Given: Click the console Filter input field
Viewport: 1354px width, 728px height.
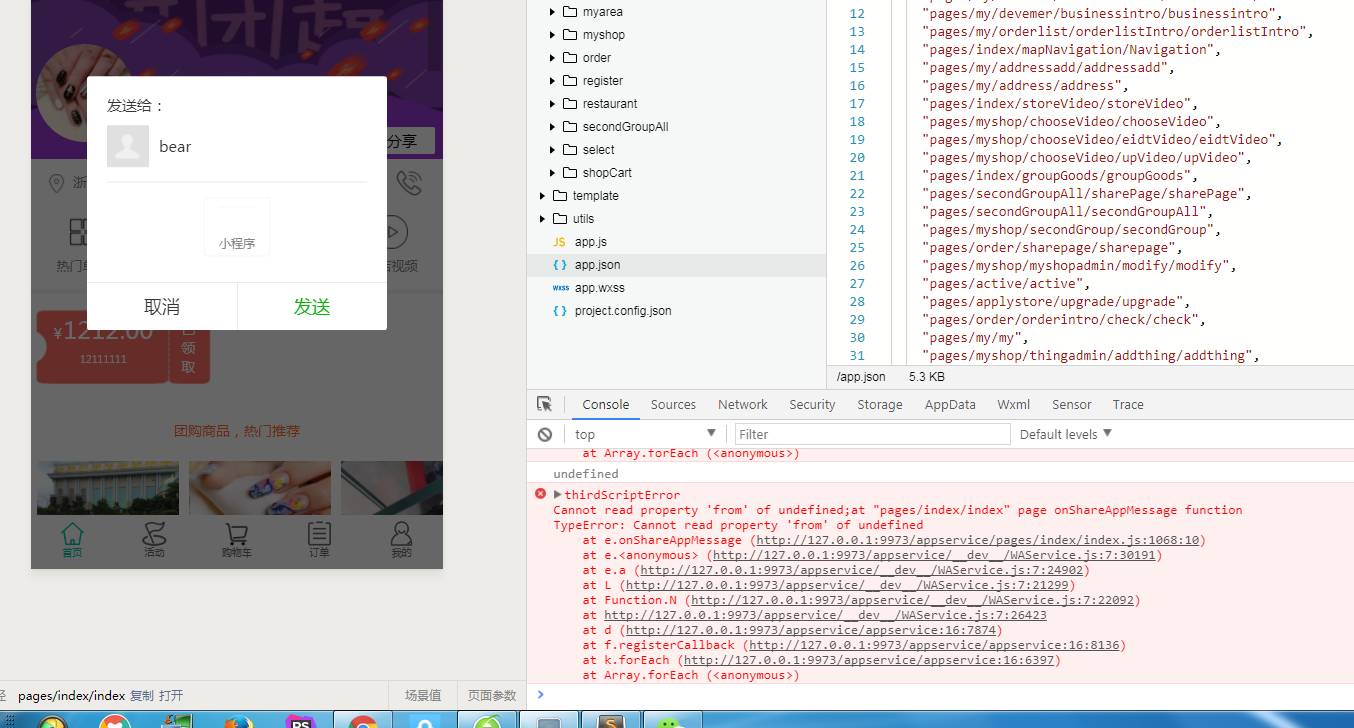Looking at the screenshot, I should pos(872,434).
